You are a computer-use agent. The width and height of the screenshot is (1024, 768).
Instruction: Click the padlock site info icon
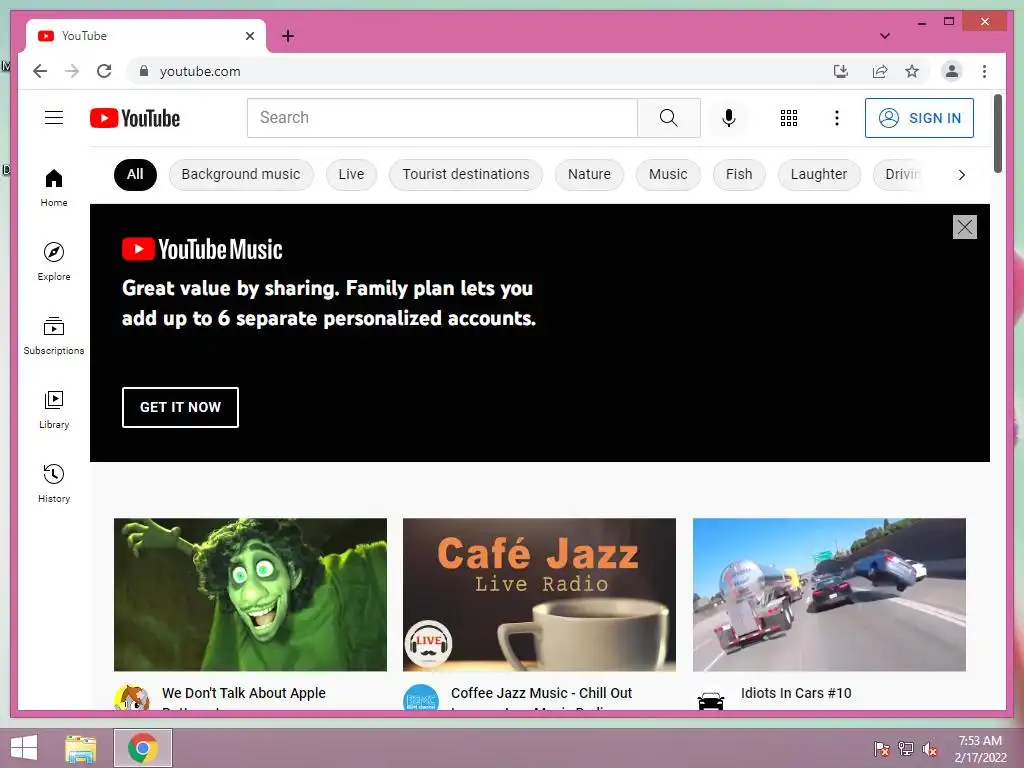144,71
